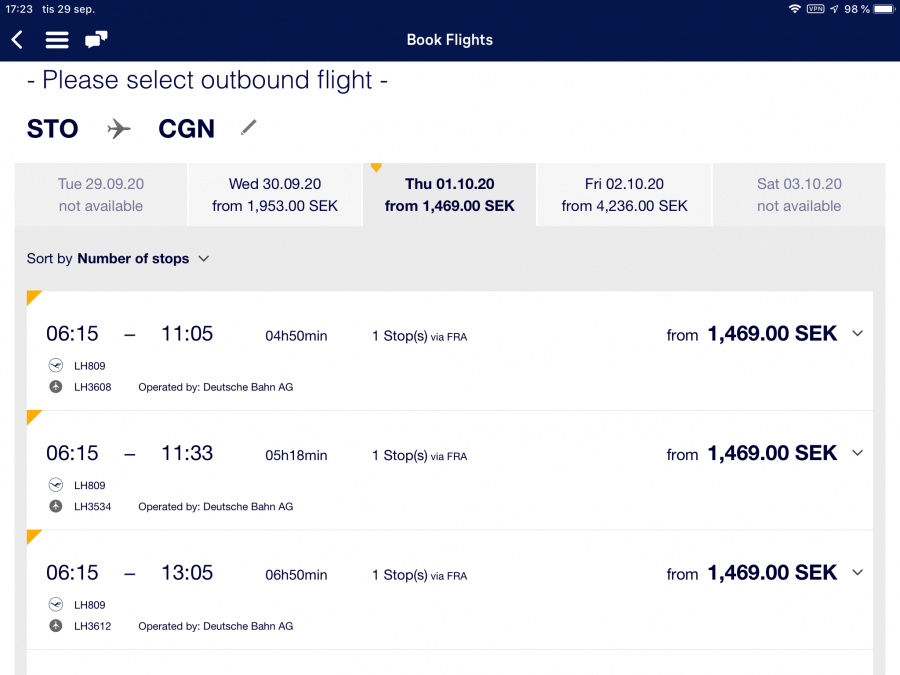The image size is (900, 675).
Task: Select the Wed 30.09.20 date tab
Action: tap(275, 195)
